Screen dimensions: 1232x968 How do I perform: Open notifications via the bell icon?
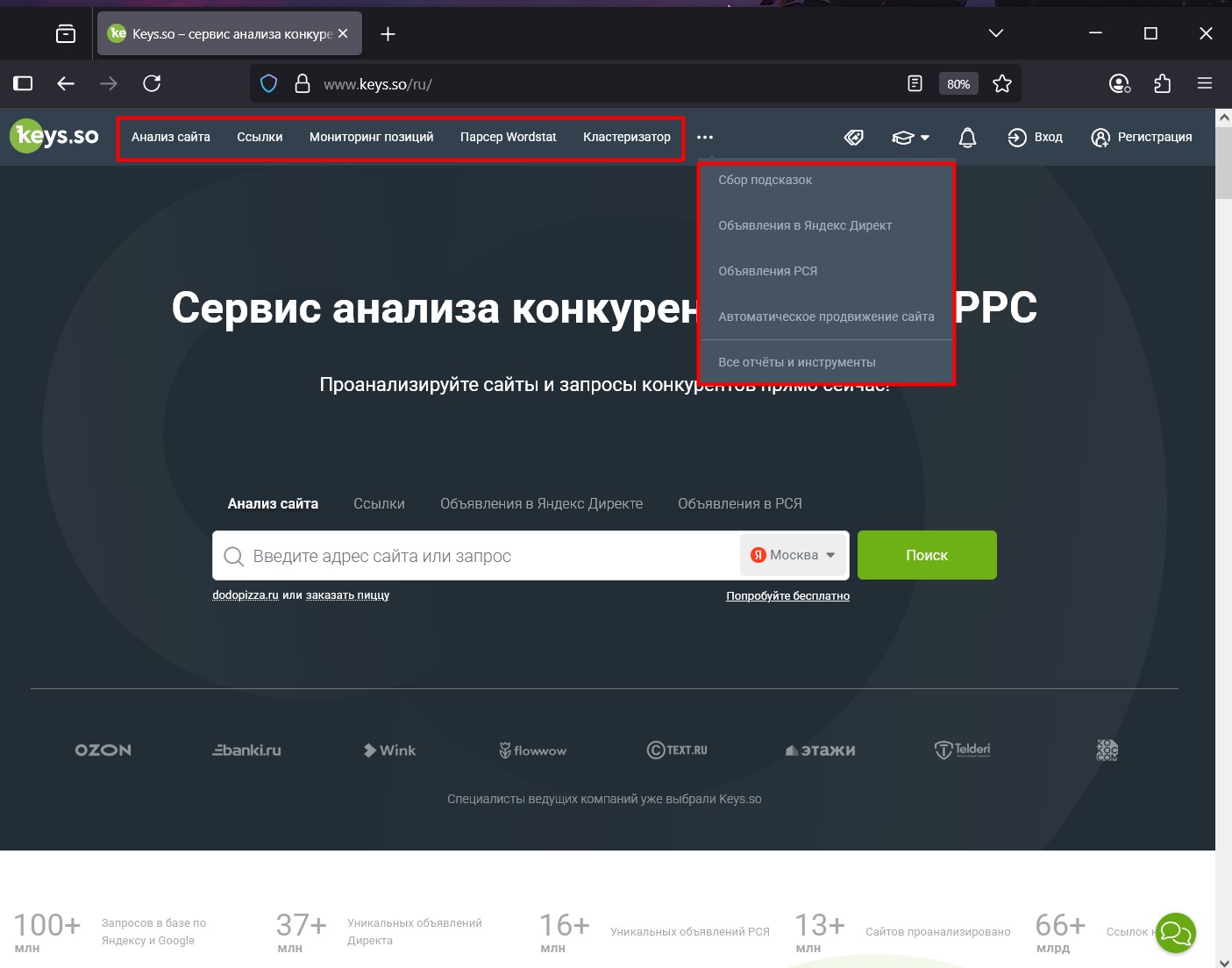click(966, 137)
